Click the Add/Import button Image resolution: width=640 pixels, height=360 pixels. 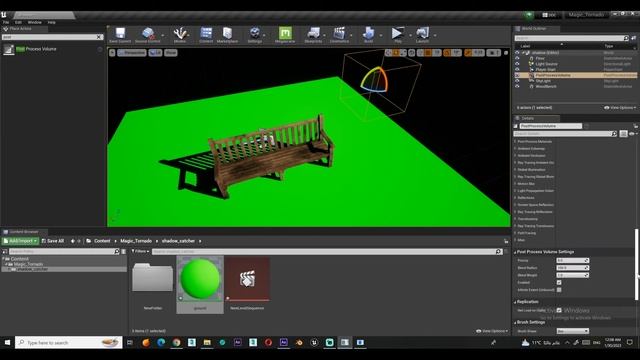tap(20, 241)
